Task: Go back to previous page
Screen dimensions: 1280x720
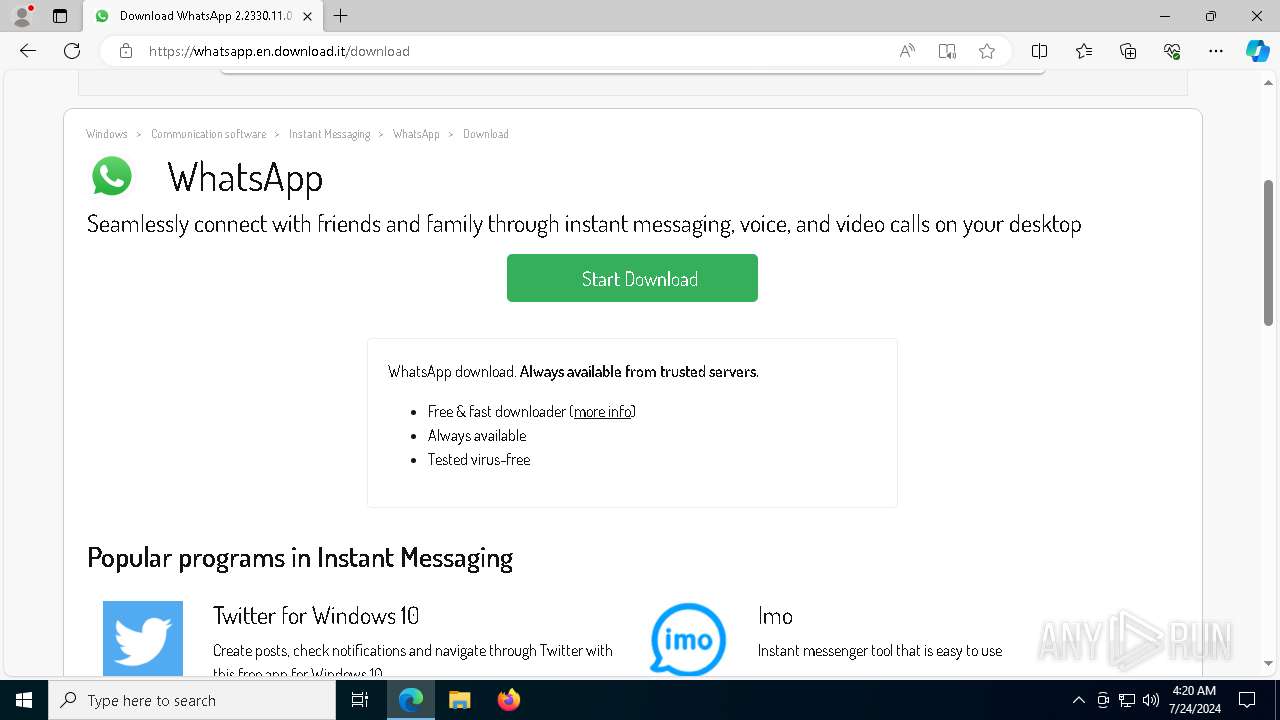Action: point(28,51)
